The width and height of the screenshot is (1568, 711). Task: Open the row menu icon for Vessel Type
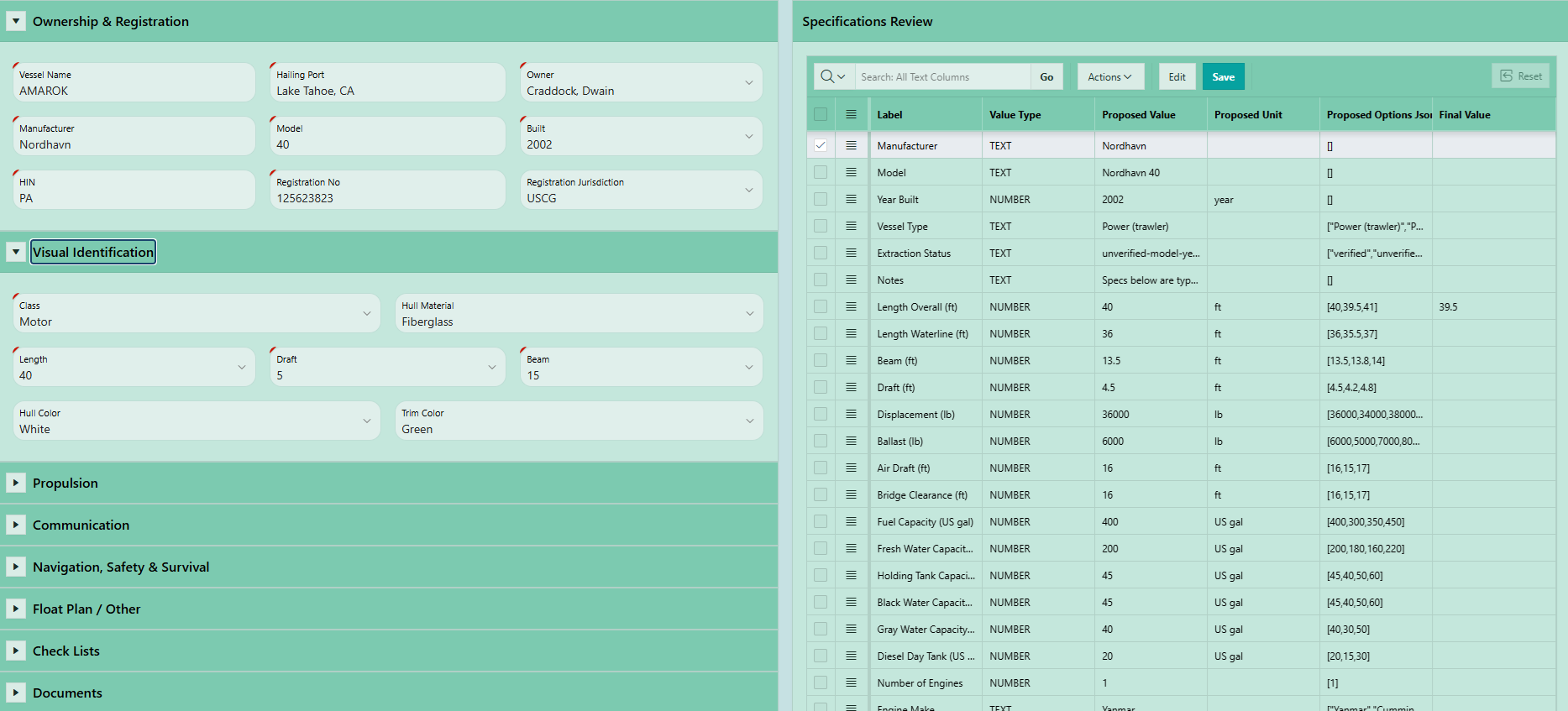[x=851, y=226]
